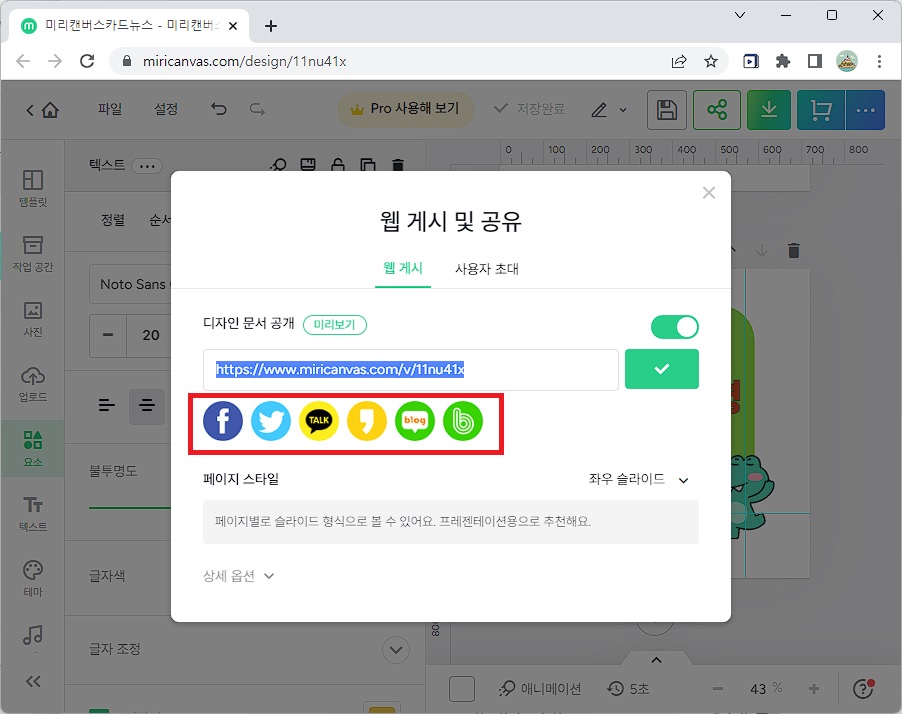
Task: Select the published URL field
Action: pos(411,369)
